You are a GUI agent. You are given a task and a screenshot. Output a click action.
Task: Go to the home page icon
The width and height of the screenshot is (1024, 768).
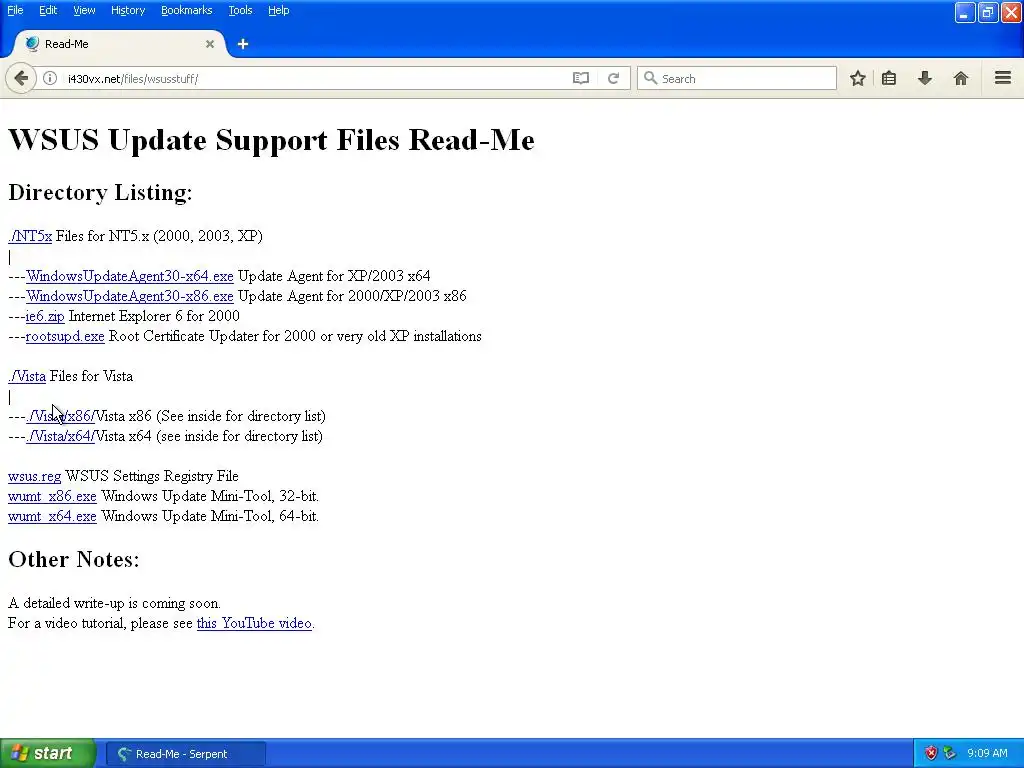pyautogui.click(x=961, y=78)
